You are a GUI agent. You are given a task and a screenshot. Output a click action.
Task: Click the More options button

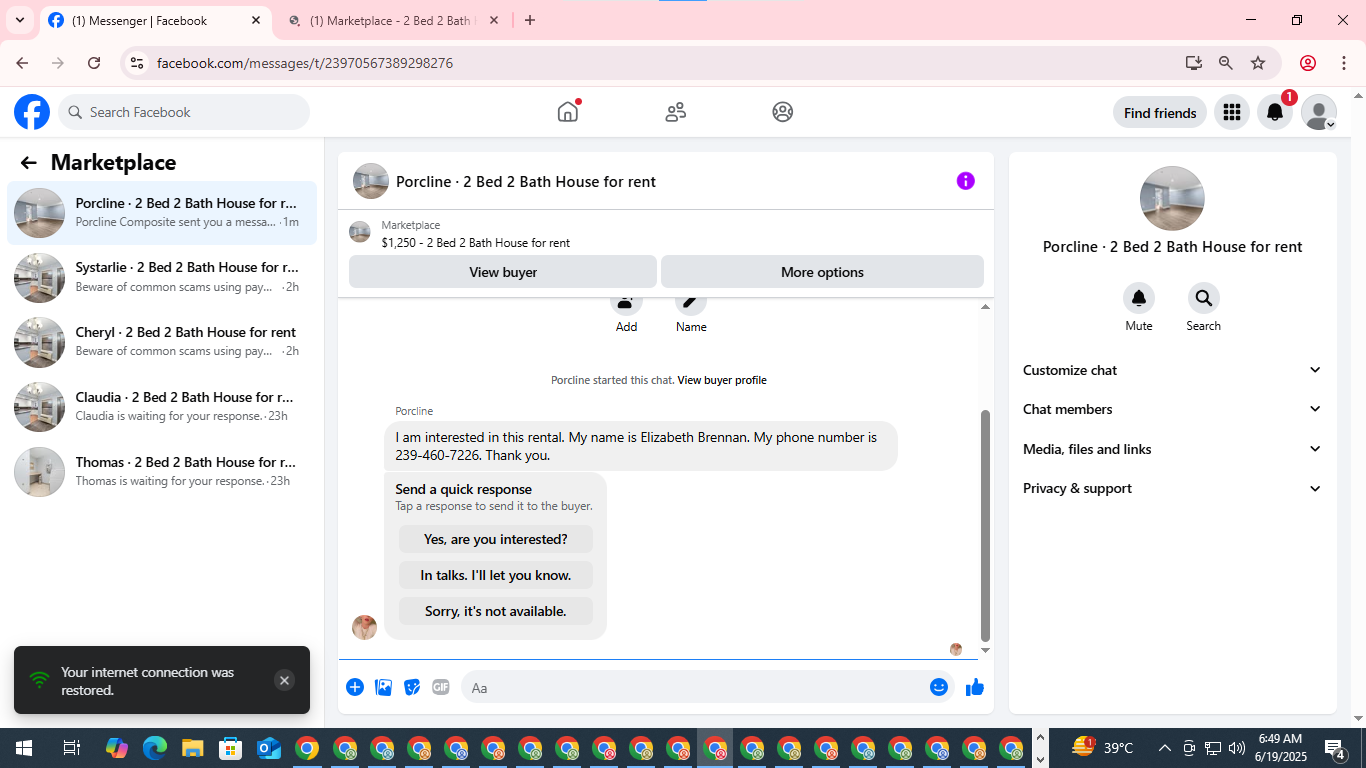822,272
